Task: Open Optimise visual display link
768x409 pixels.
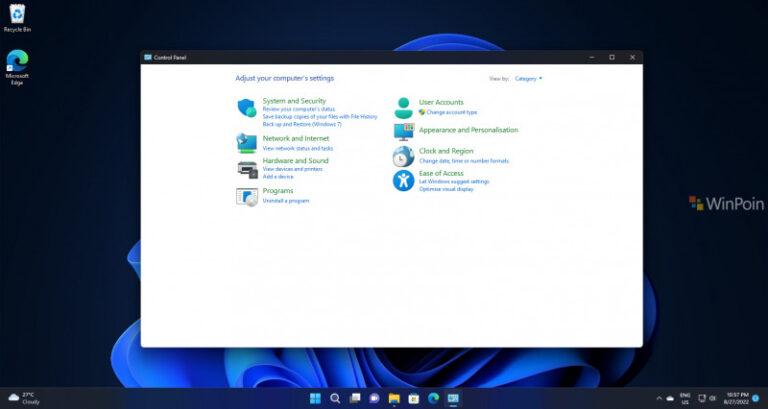Action: pyautogui.click(x=446, y=189)
